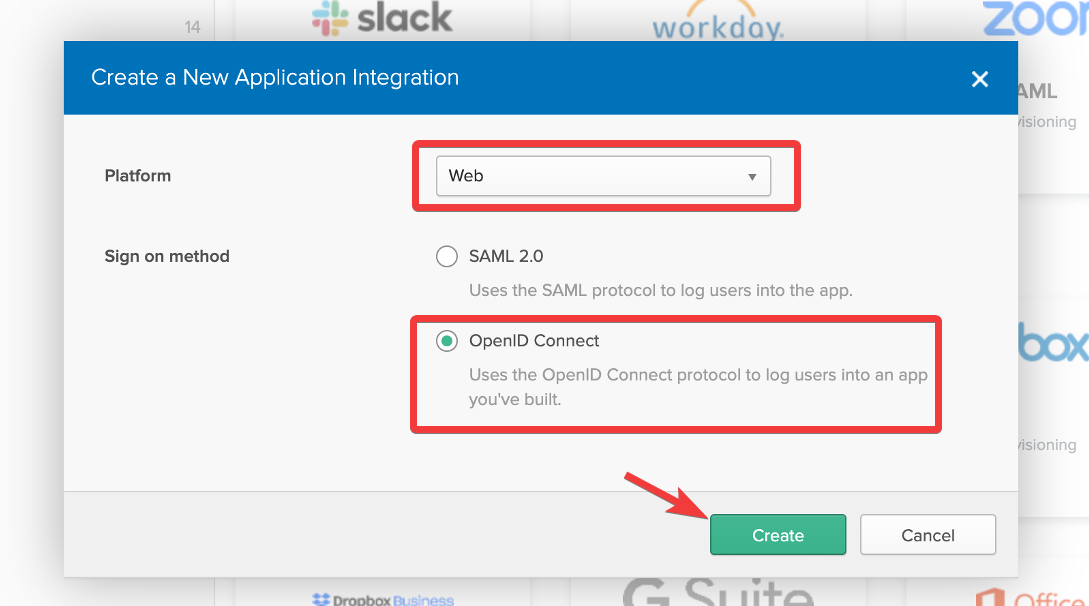The width and height of the screenshot is (1089, 606).
Task: Cancel the new application integration
Action: [x=927, y=535]
